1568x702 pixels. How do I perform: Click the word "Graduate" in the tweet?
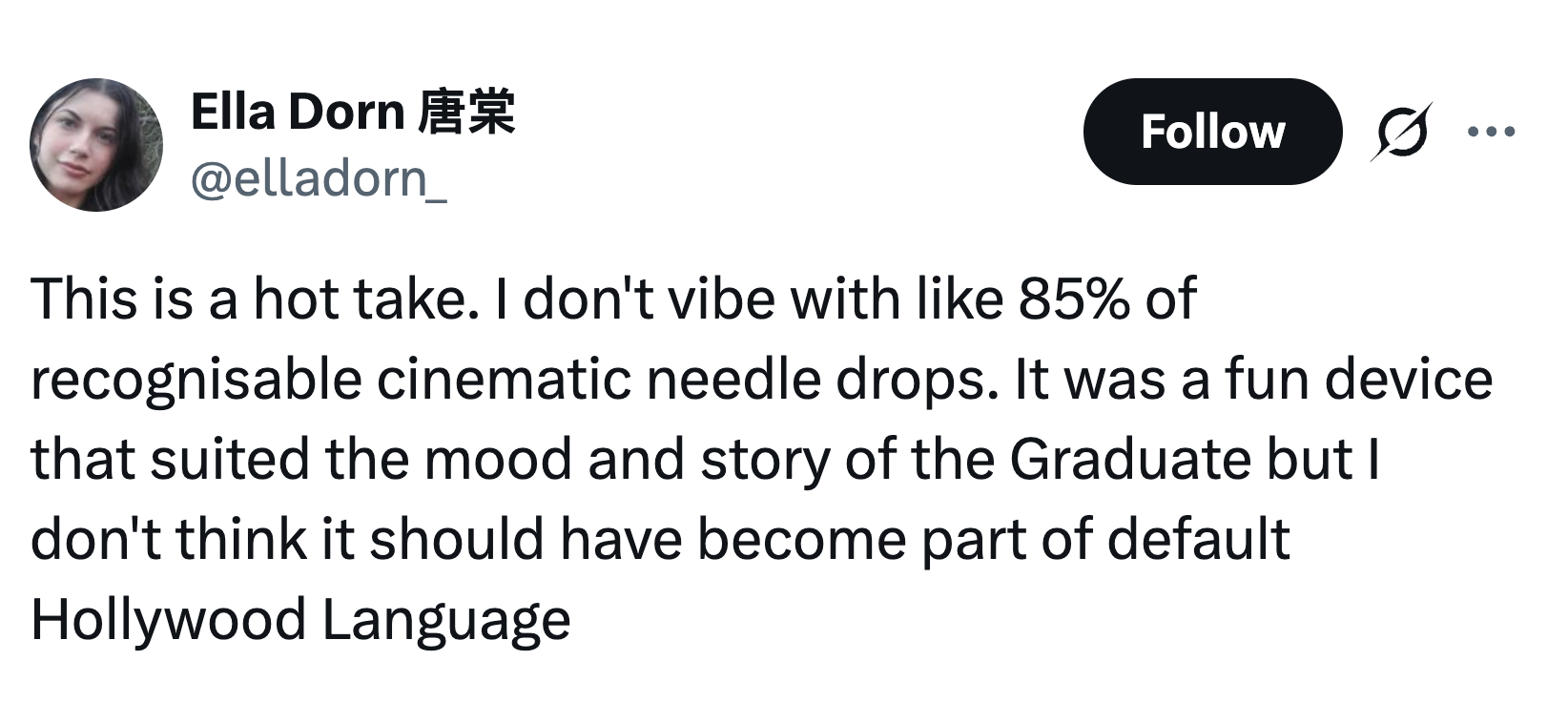tap(1129, 459)
